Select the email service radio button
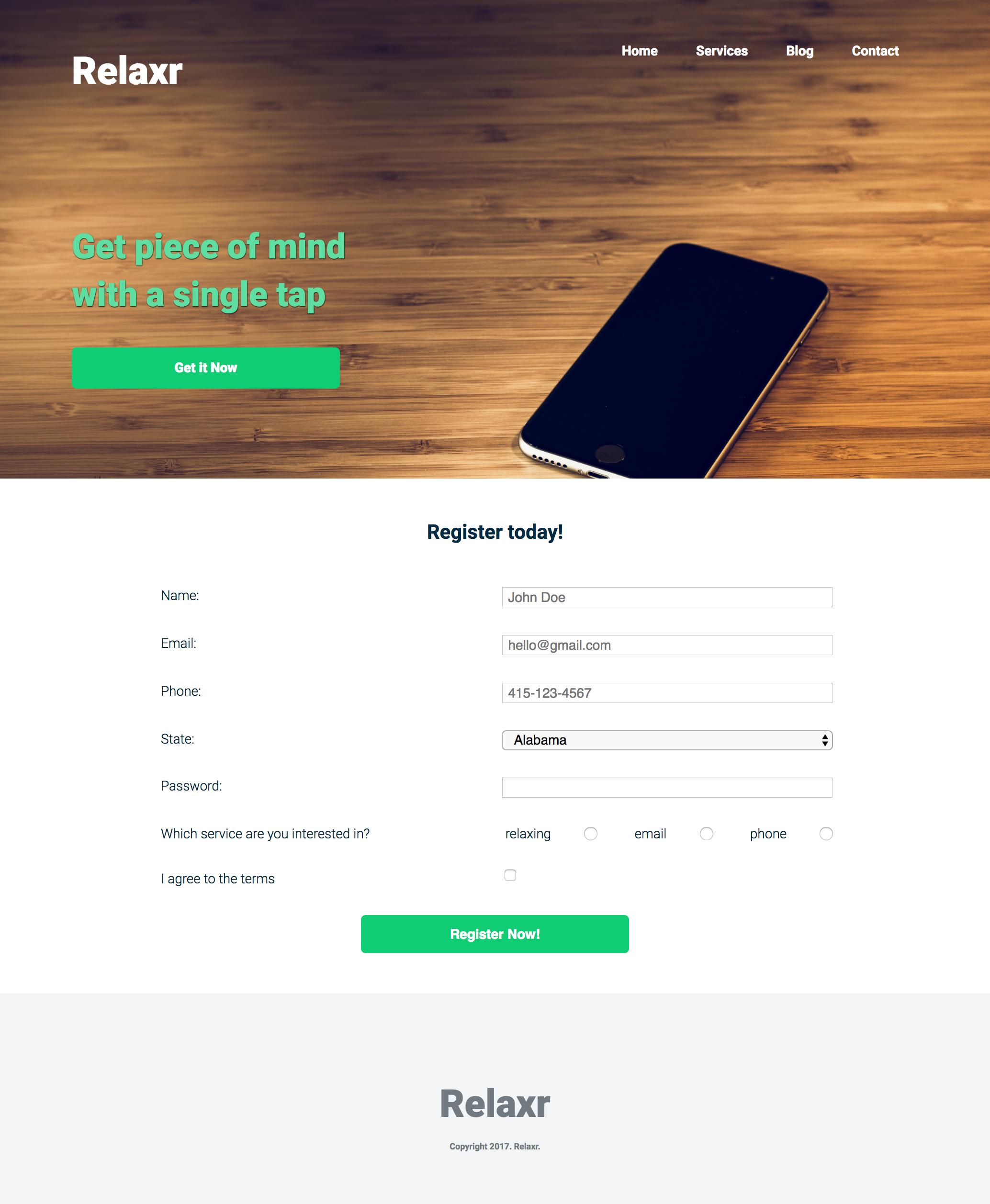 click(x=706, y=834)
